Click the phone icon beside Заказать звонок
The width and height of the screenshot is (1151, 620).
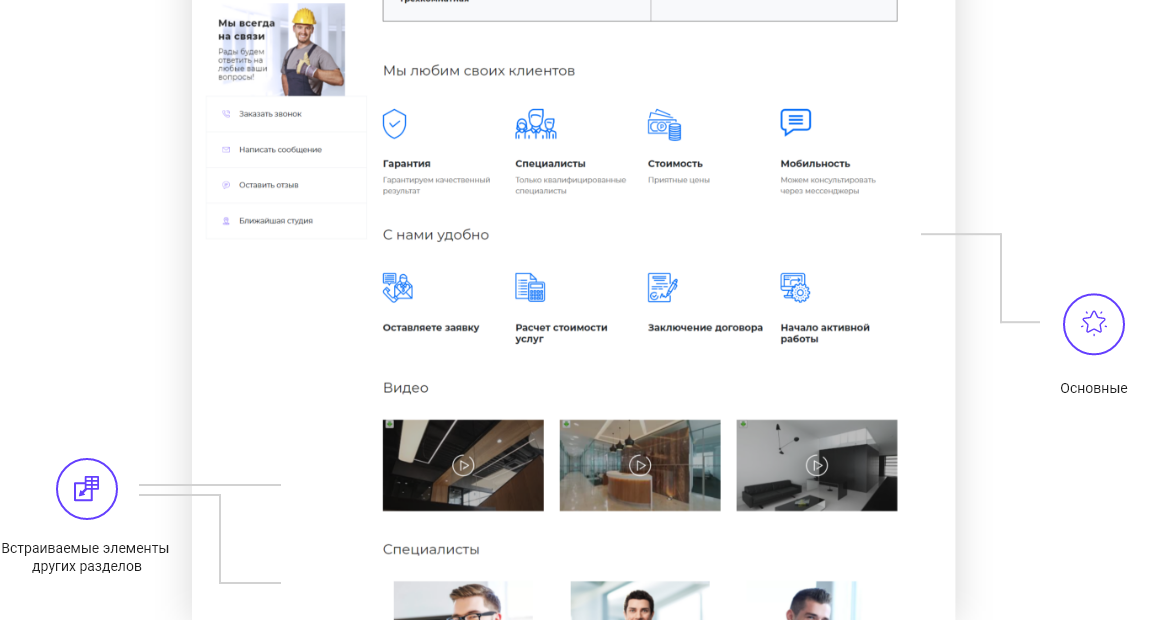(226, 114)
